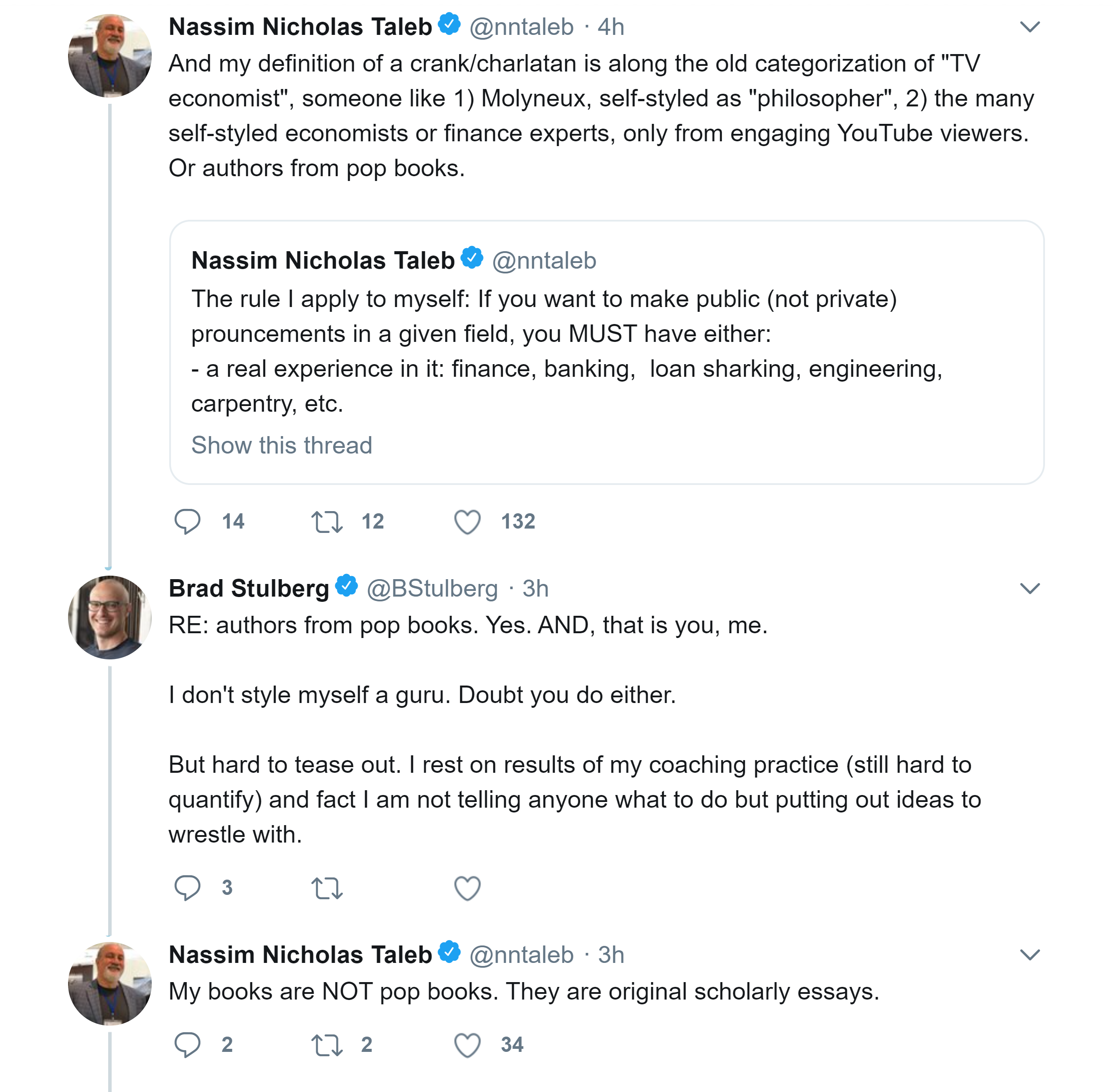Expand options menu on Brad Stulberg's tweet
The height and width of the screenshot is (1092, 1113).
pos(1030,588)
